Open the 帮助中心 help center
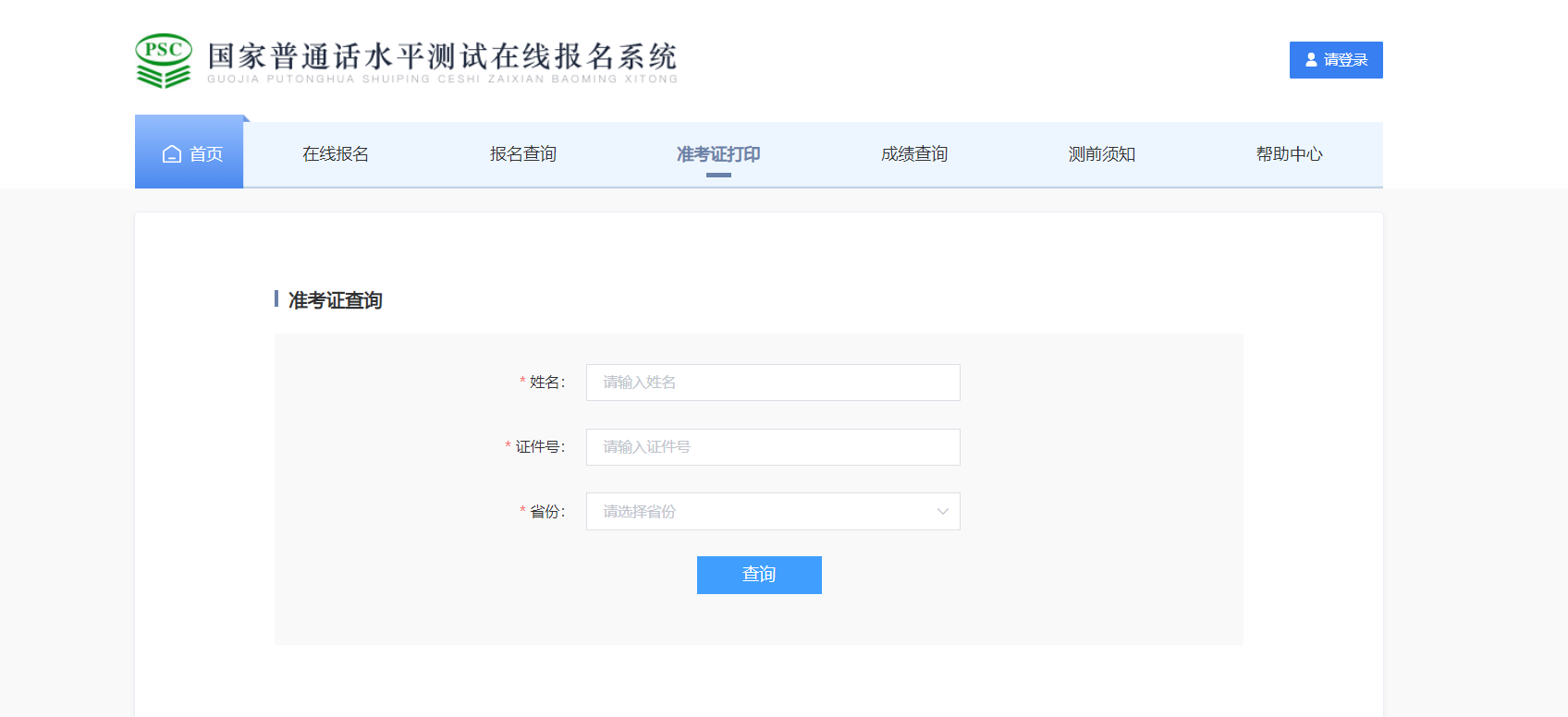The height and width of the screenshot is (717, 1568). tap(1289, 154)
